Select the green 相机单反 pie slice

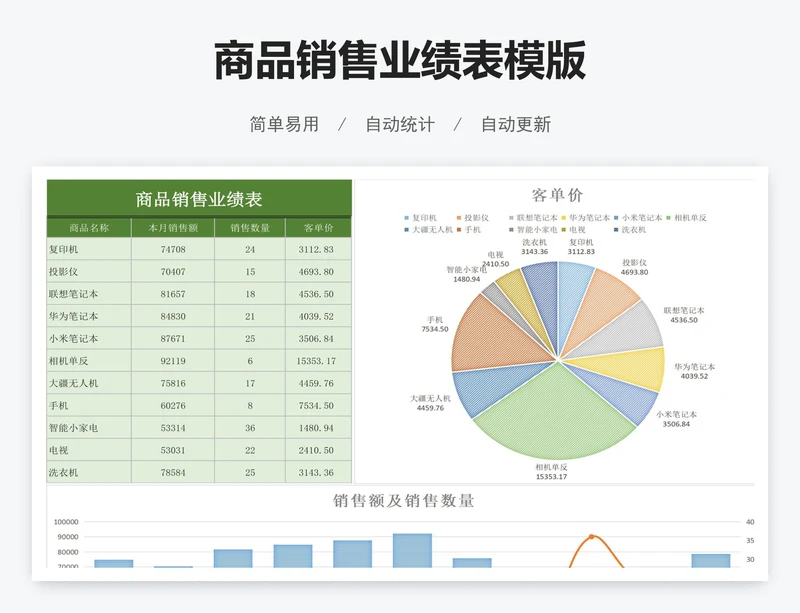pos(554,416)
